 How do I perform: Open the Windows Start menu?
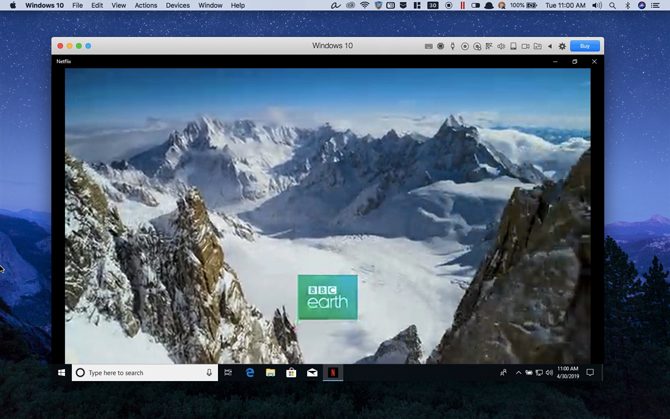tap(62, 372)
